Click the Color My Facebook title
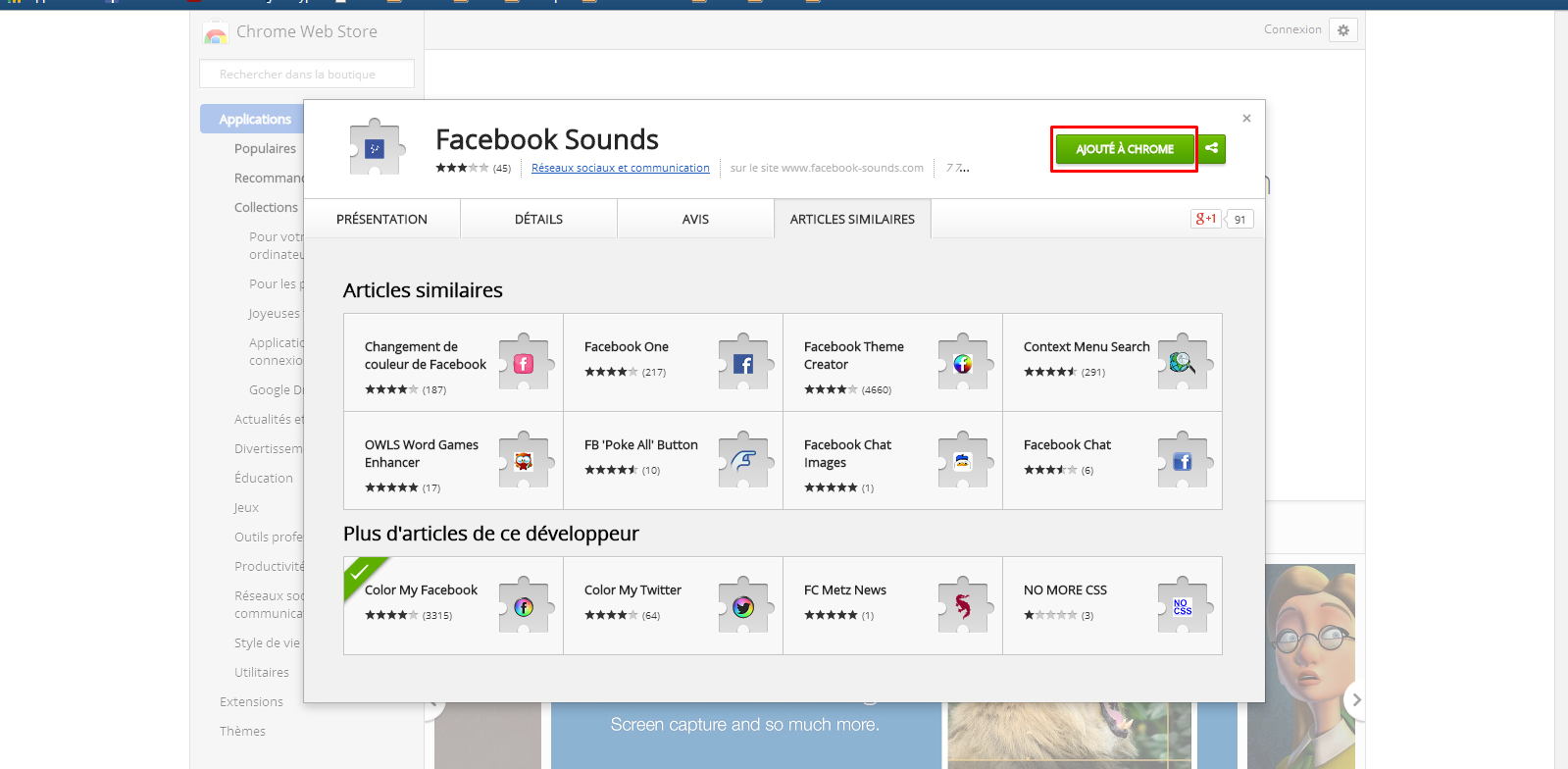The image size is (1568, 769). click(x=421, y=590)
